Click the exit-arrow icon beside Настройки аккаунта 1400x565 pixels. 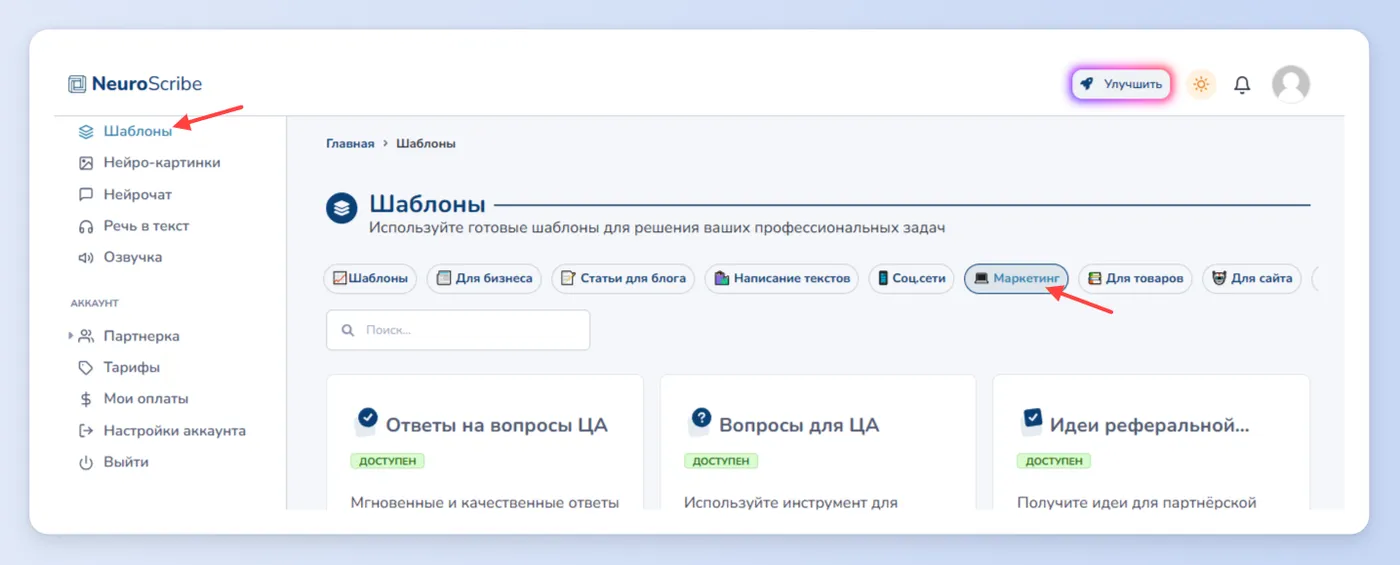pyautogui.click(x=86, y=431)
